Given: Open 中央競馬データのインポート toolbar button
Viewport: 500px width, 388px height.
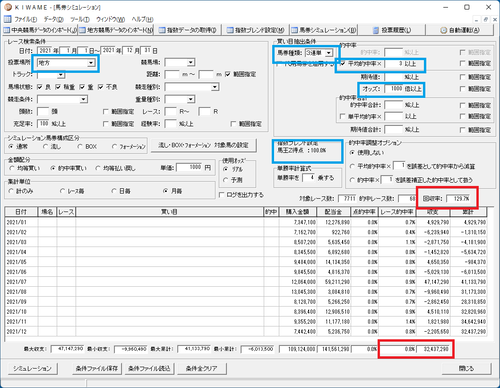Looking at the screenshot, I should point(40,30).
